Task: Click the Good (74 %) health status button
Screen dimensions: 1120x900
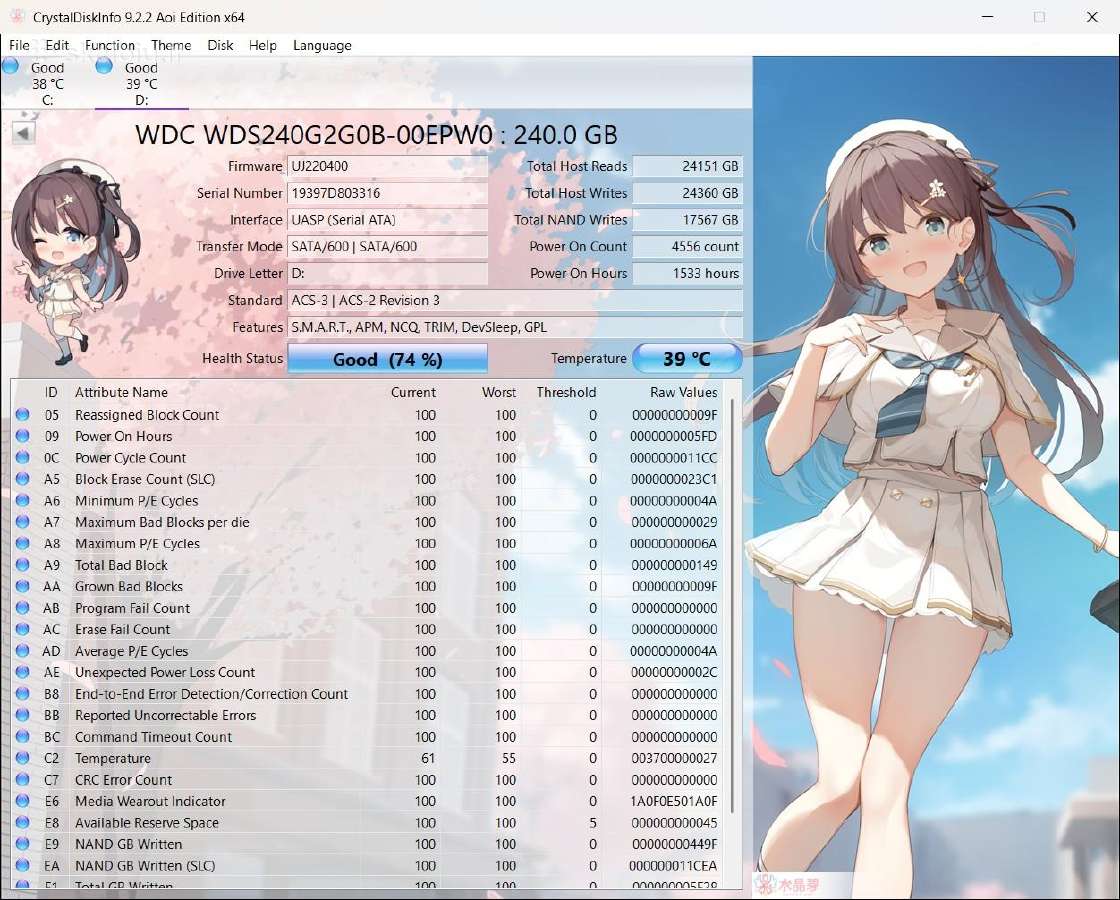Action: (x=388, y=359)
